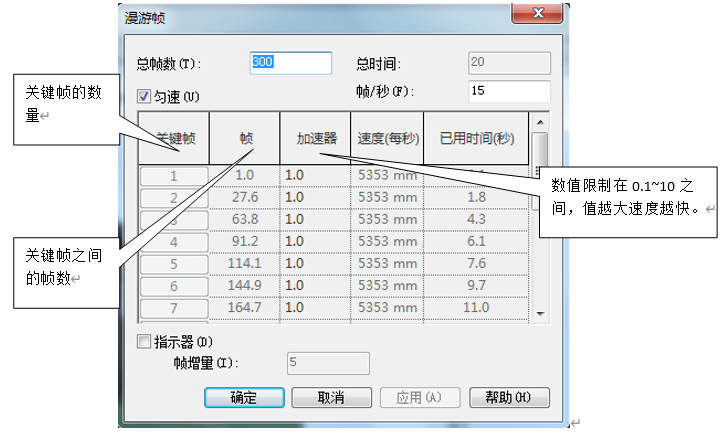Click the 加速器 column header
The image size is (724, 432).
[x=315, y=137]
